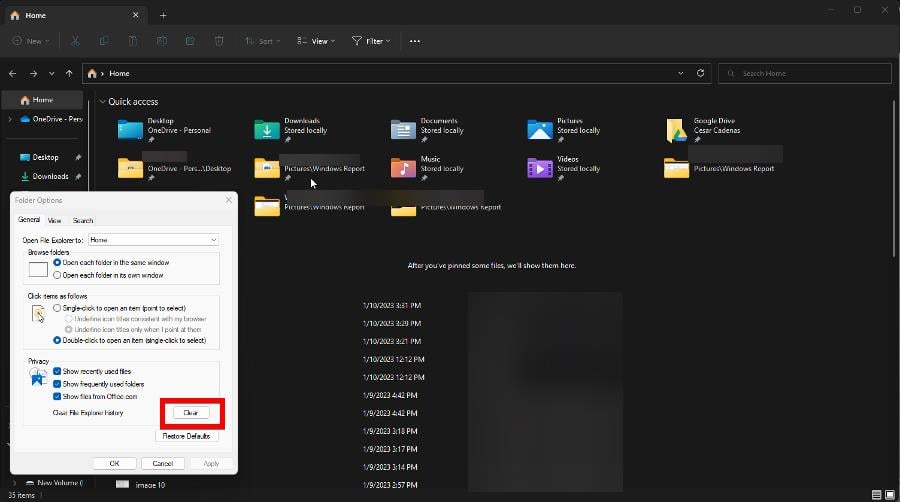Screen dimensions: 900x502
Task: Open the Music quick access folder
Action: point(404,168)
